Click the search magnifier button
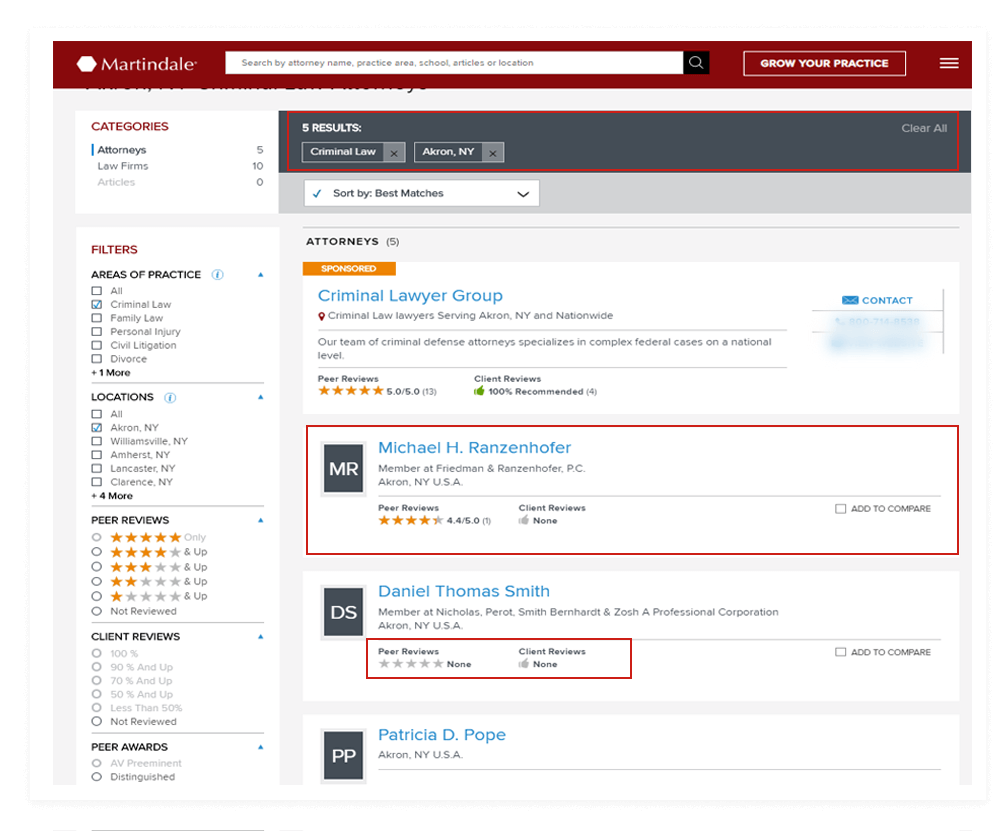 point(696,63)
